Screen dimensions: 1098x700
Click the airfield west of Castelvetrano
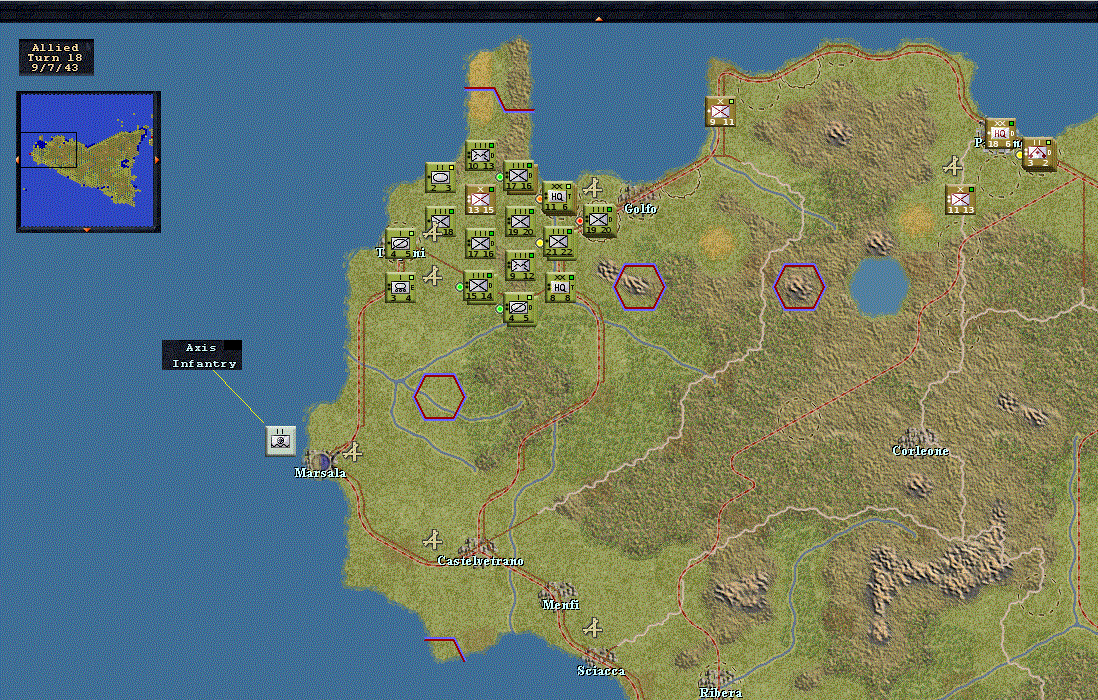pyautogui.click(x=433, y=539)
